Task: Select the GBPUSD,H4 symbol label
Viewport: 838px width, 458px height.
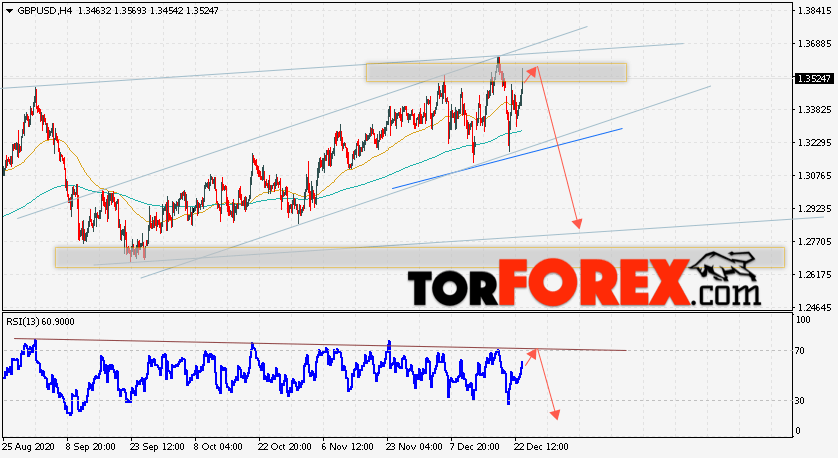Action: point(45,10)
